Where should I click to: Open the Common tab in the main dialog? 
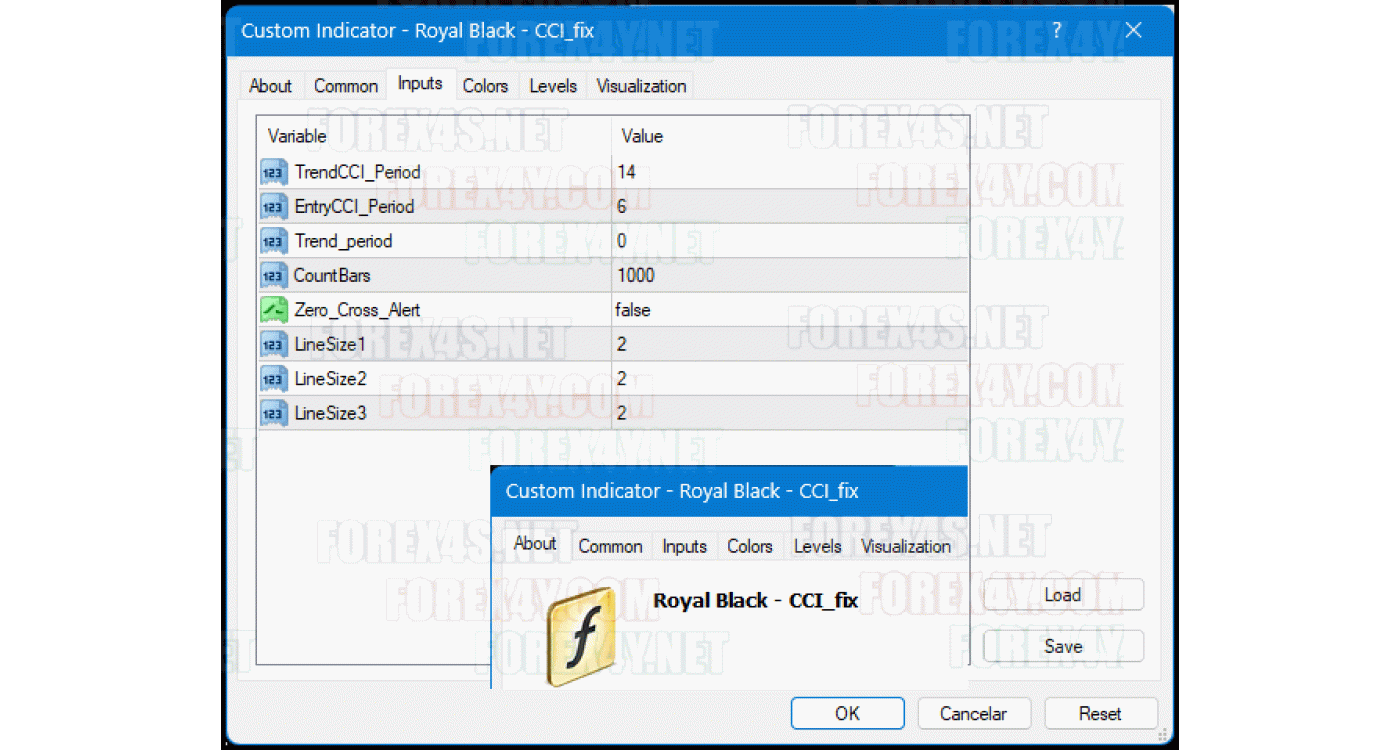point(346,86)
